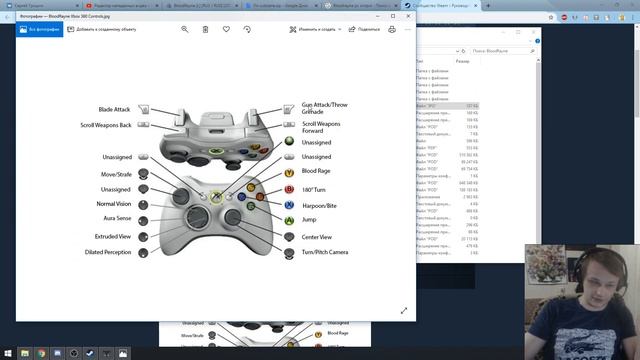Image resolution: width=640 pixels, height=360 pixels.
Task: Click the webcam overlay video
Action: click(x=582, y=302)
